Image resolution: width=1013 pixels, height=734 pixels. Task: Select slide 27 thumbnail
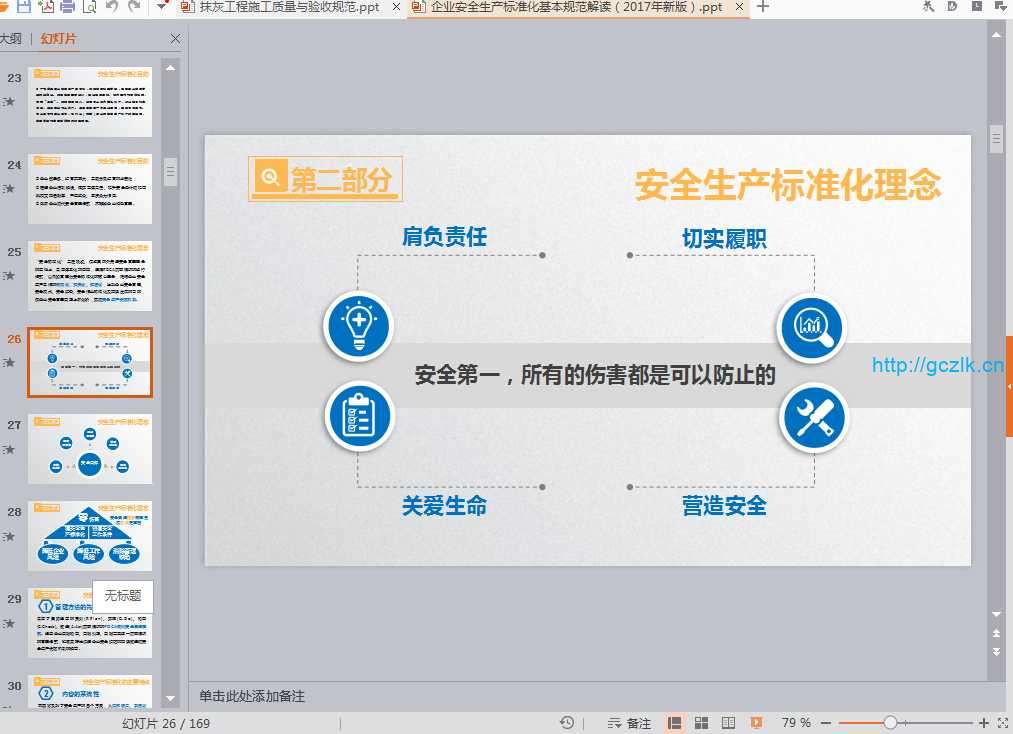pyautogui.click(x=90, y=449)
